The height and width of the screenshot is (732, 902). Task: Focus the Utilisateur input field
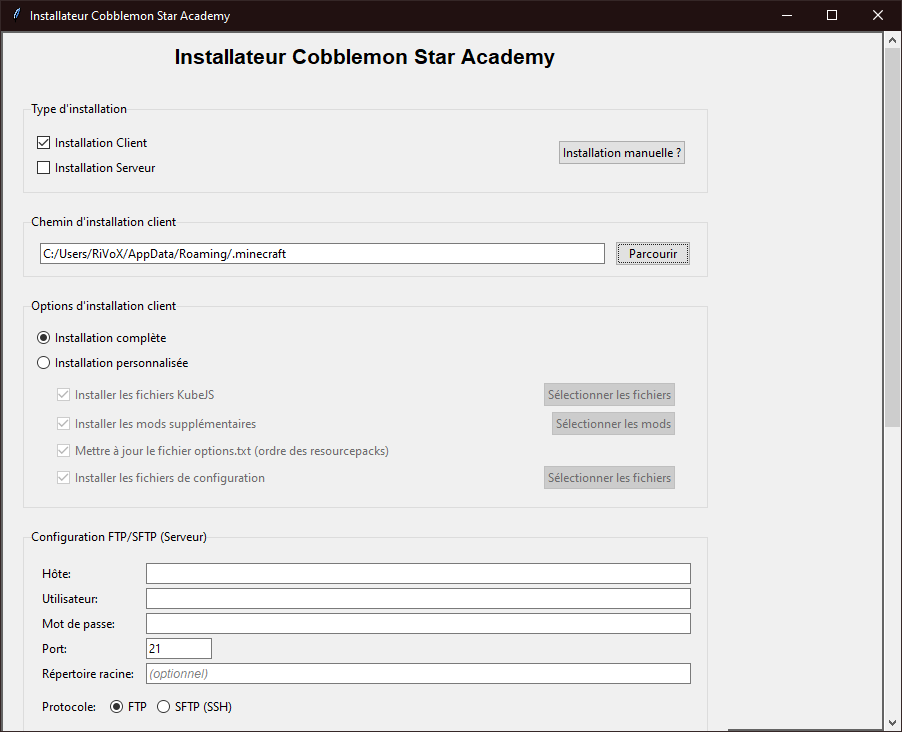tap(418, 598)
